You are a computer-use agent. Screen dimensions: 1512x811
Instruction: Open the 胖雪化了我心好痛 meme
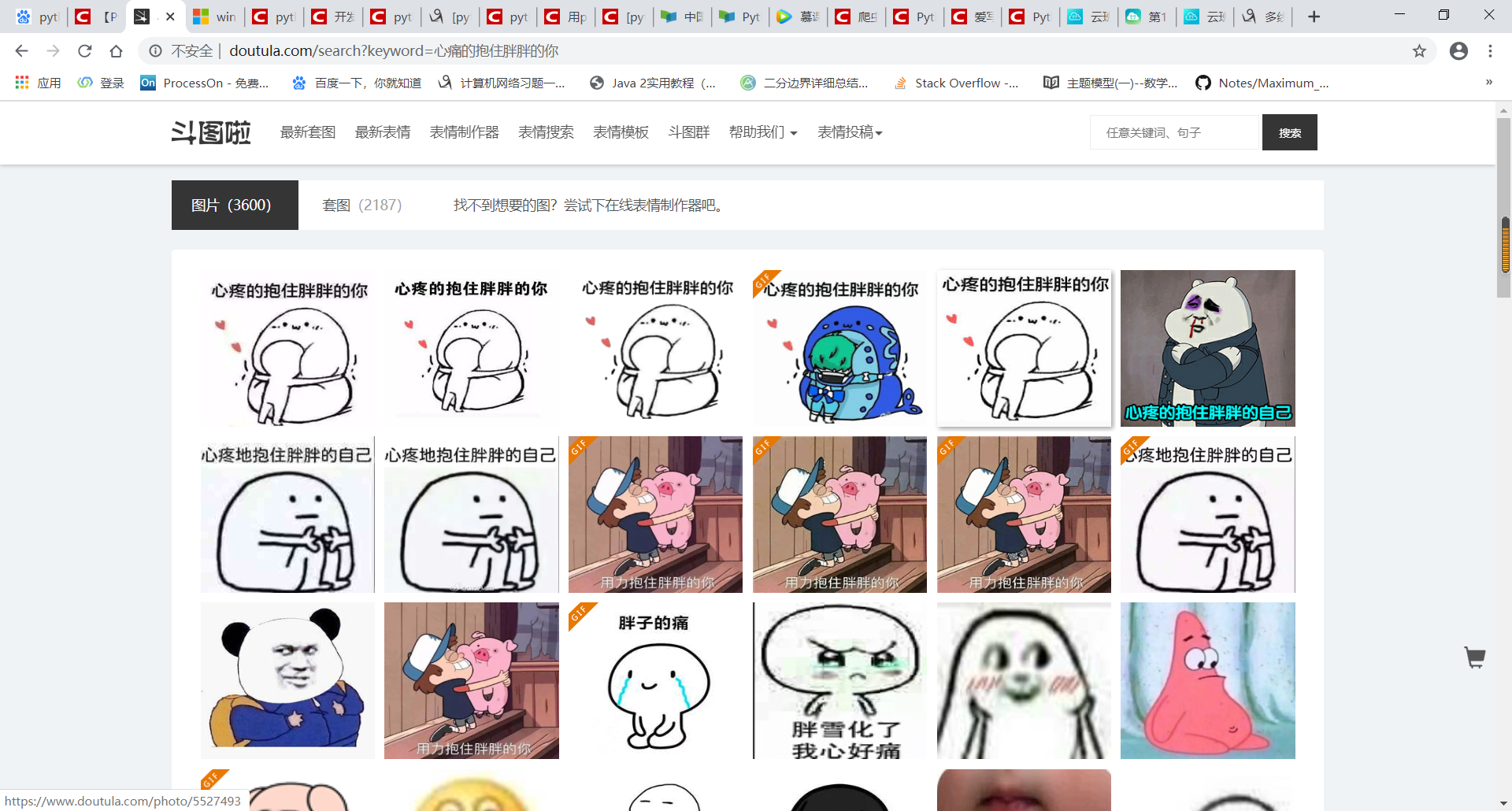(x=839, y=680)
